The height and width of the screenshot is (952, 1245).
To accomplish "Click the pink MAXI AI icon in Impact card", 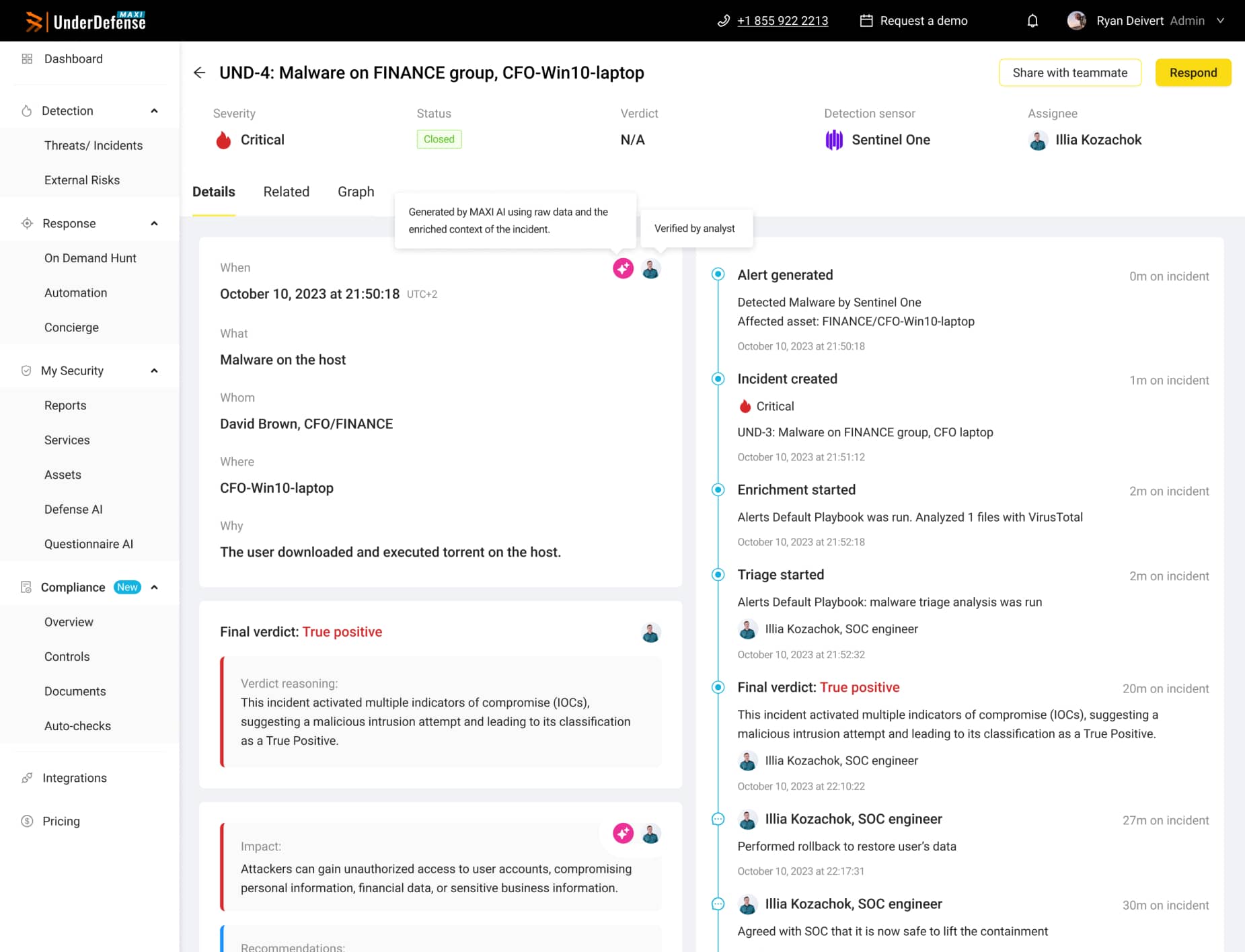I will click(623, 834).
